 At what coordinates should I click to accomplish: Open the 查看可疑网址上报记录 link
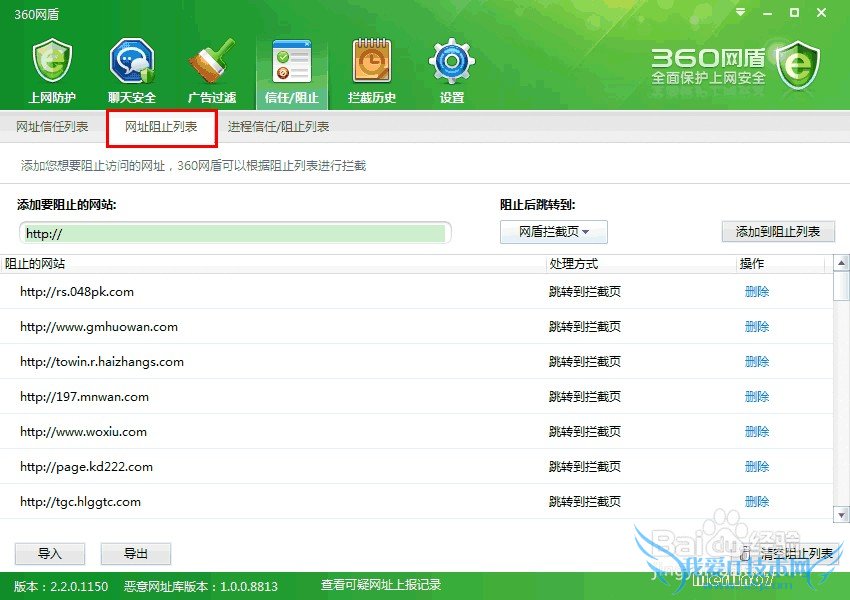pos(380,585)
